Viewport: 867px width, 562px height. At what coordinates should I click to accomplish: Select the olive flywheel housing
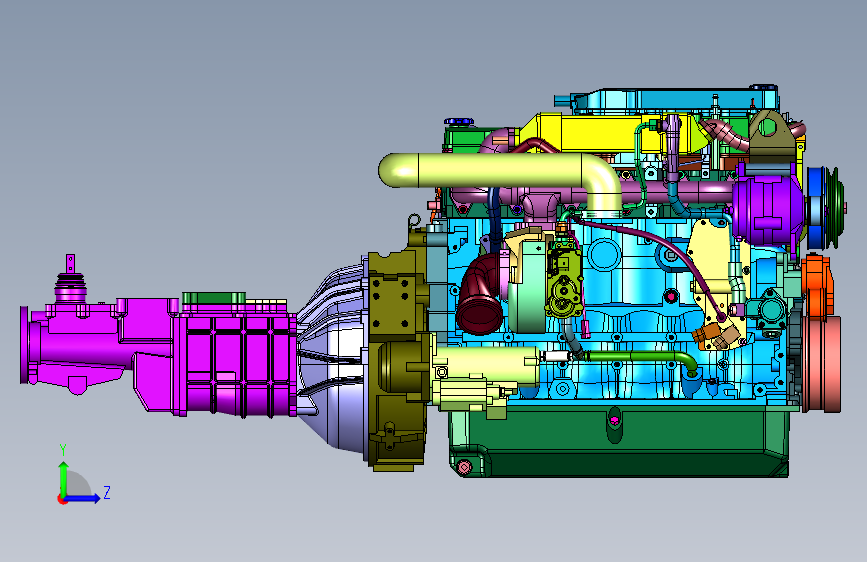click(398, 360)
